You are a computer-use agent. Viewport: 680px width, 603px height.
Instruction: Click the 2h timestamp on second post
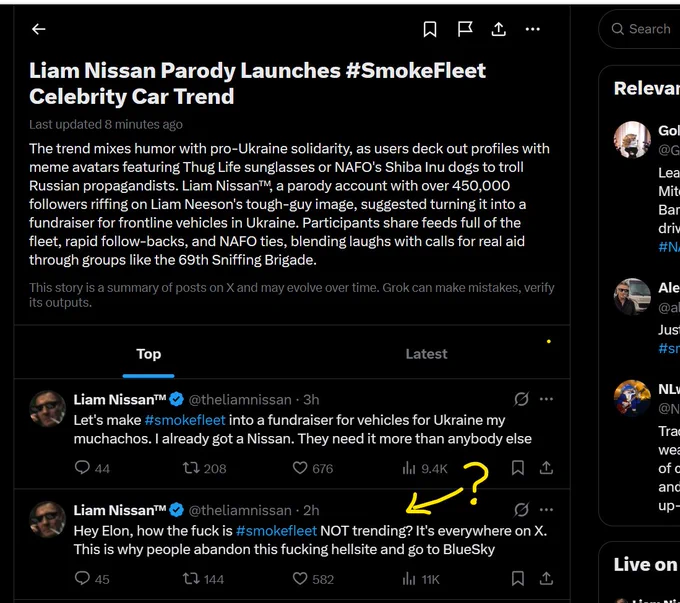311,510
